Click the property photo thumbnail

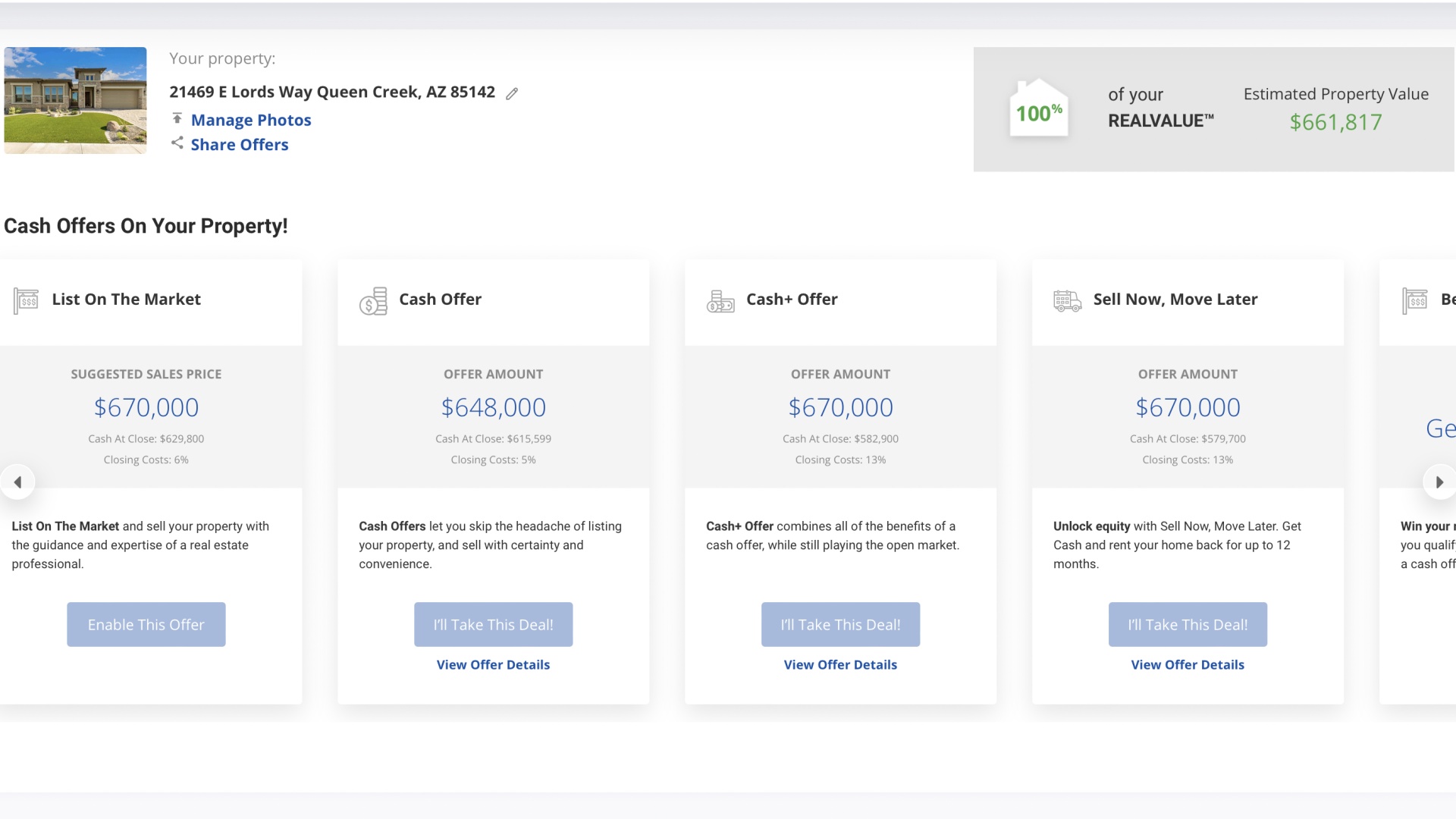coord(75,100)
